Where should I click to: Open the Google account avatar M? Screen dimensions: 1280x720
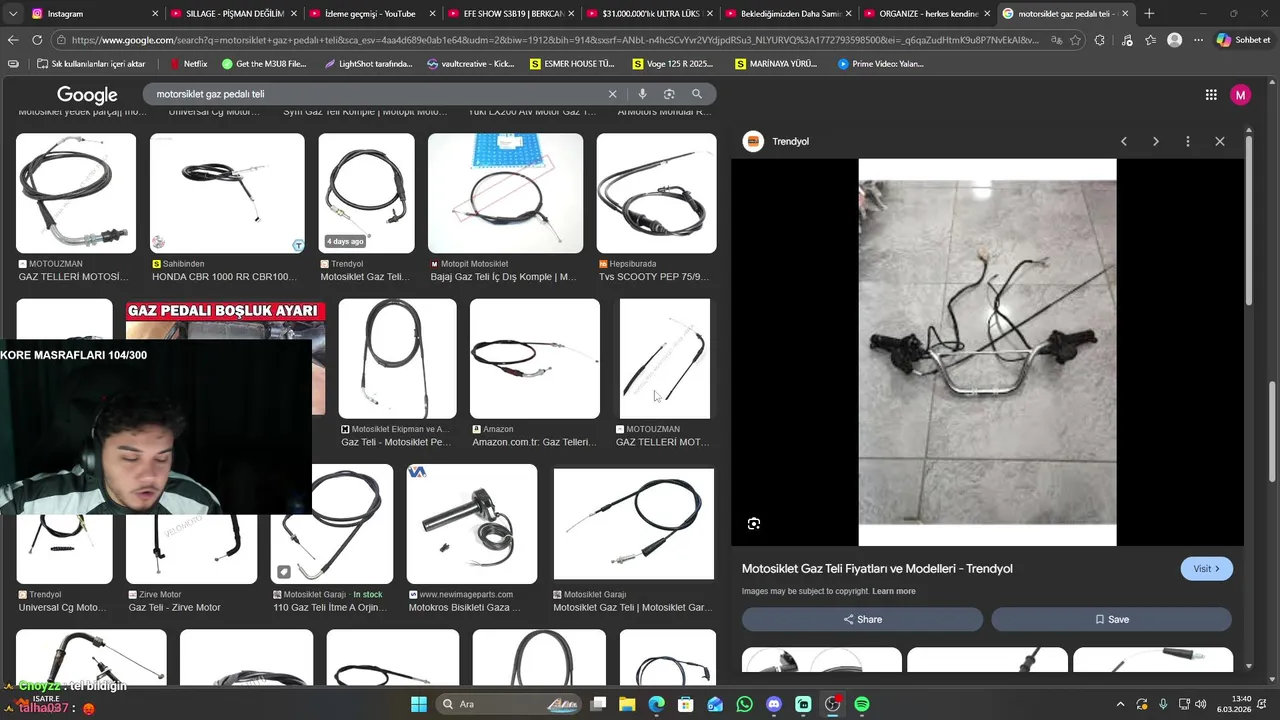click(x=1241, y=95)
